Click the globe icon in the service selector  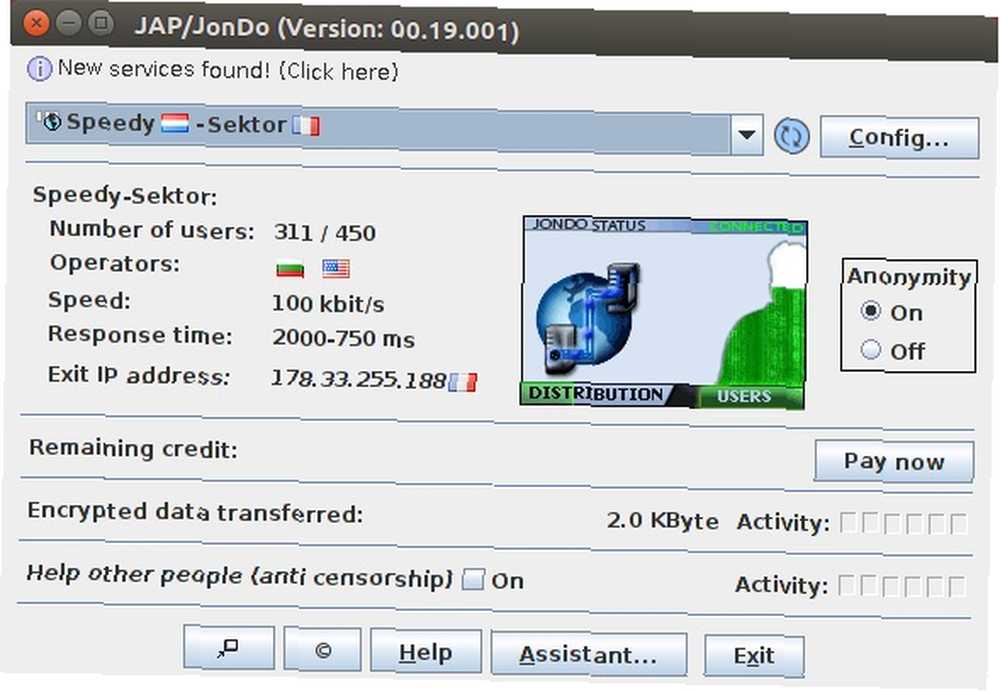[x=50, y=121]
